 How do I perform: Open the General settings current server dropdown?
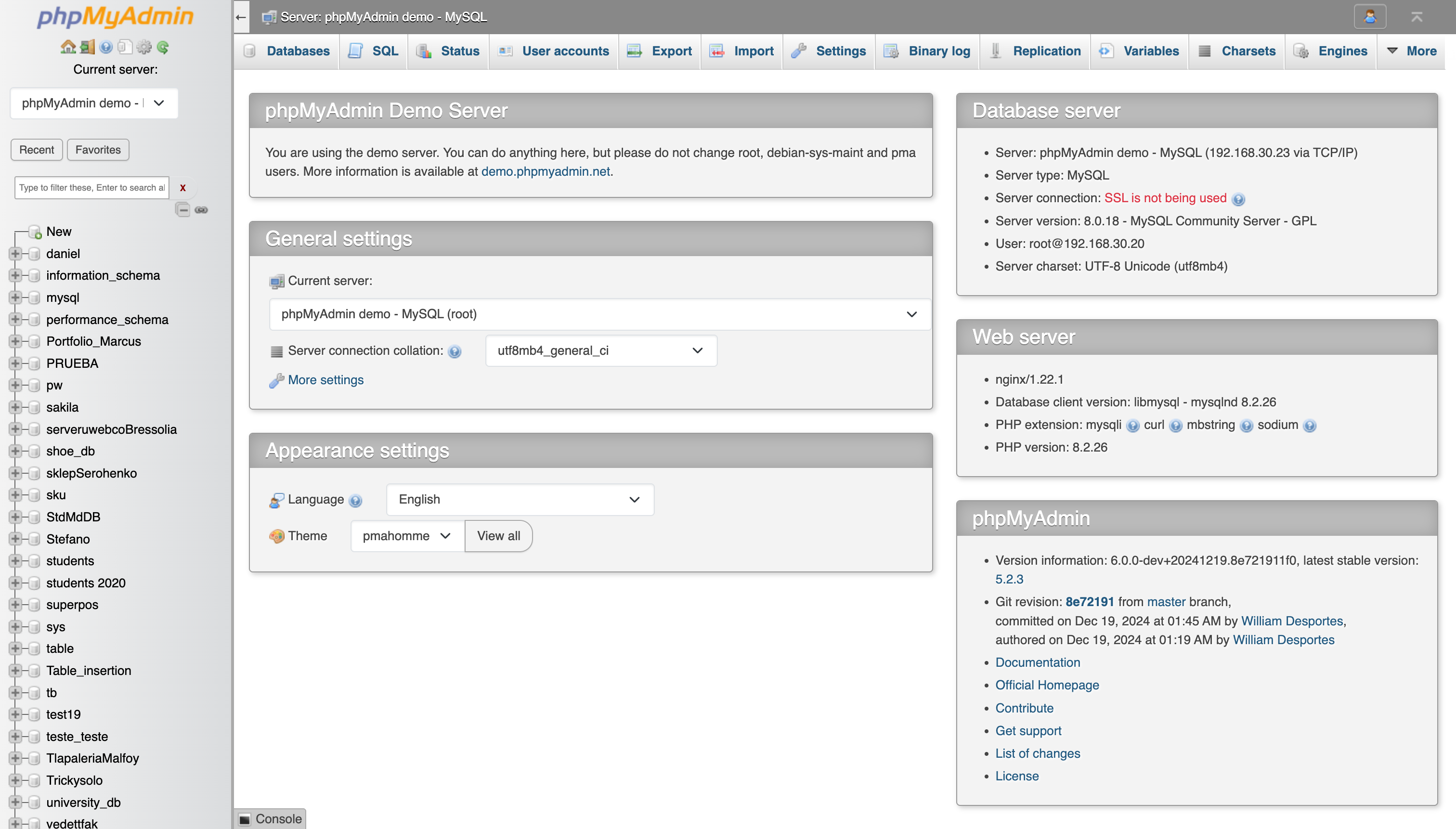(599, 314)
